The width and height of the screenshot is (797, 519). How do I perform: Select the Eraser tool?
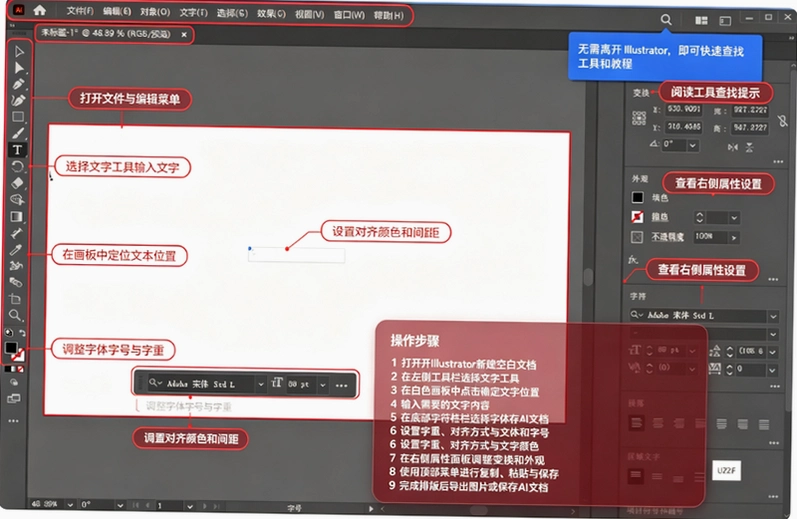17,183
